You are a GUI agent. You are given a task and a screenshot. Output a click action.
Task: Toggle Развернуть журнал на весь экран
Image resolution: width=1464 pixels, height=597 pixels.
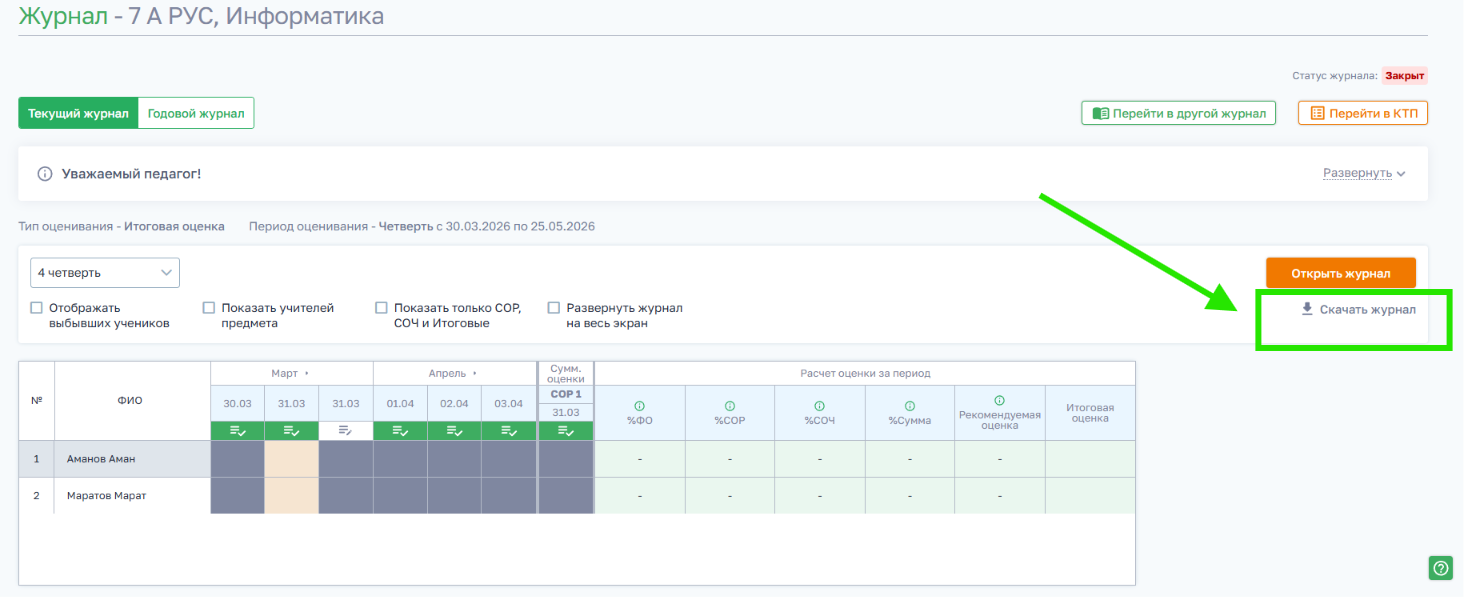(554, 308)
